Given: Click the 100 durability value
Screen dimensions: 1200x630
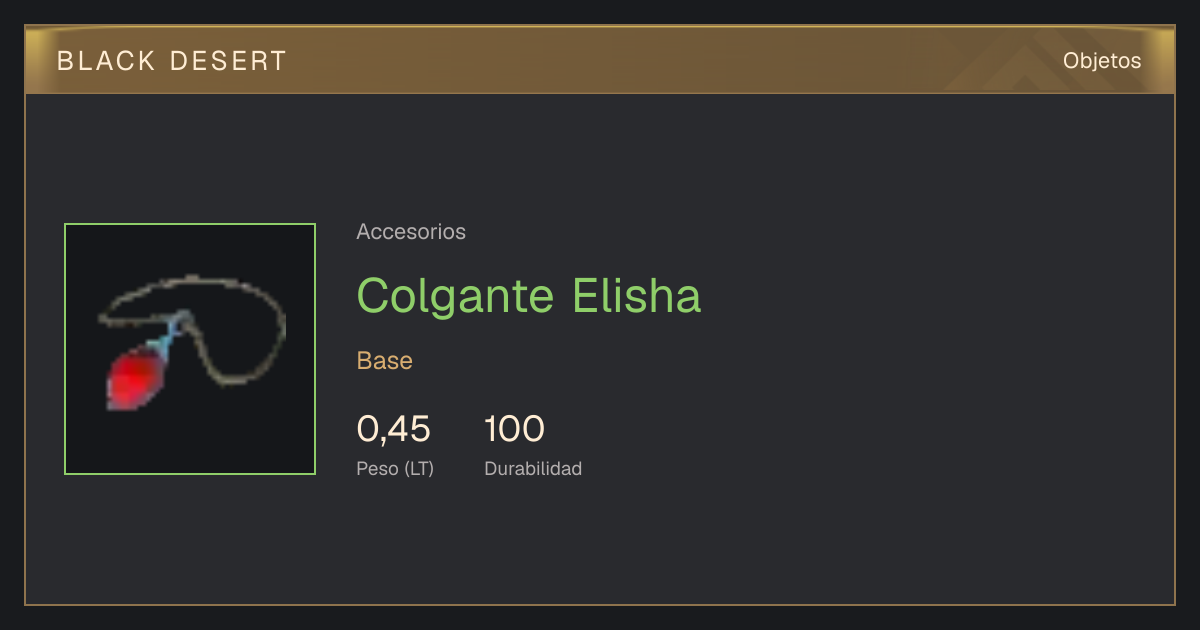Looking at the screenshot, I should pyautogui.click(x=514, y=429).
